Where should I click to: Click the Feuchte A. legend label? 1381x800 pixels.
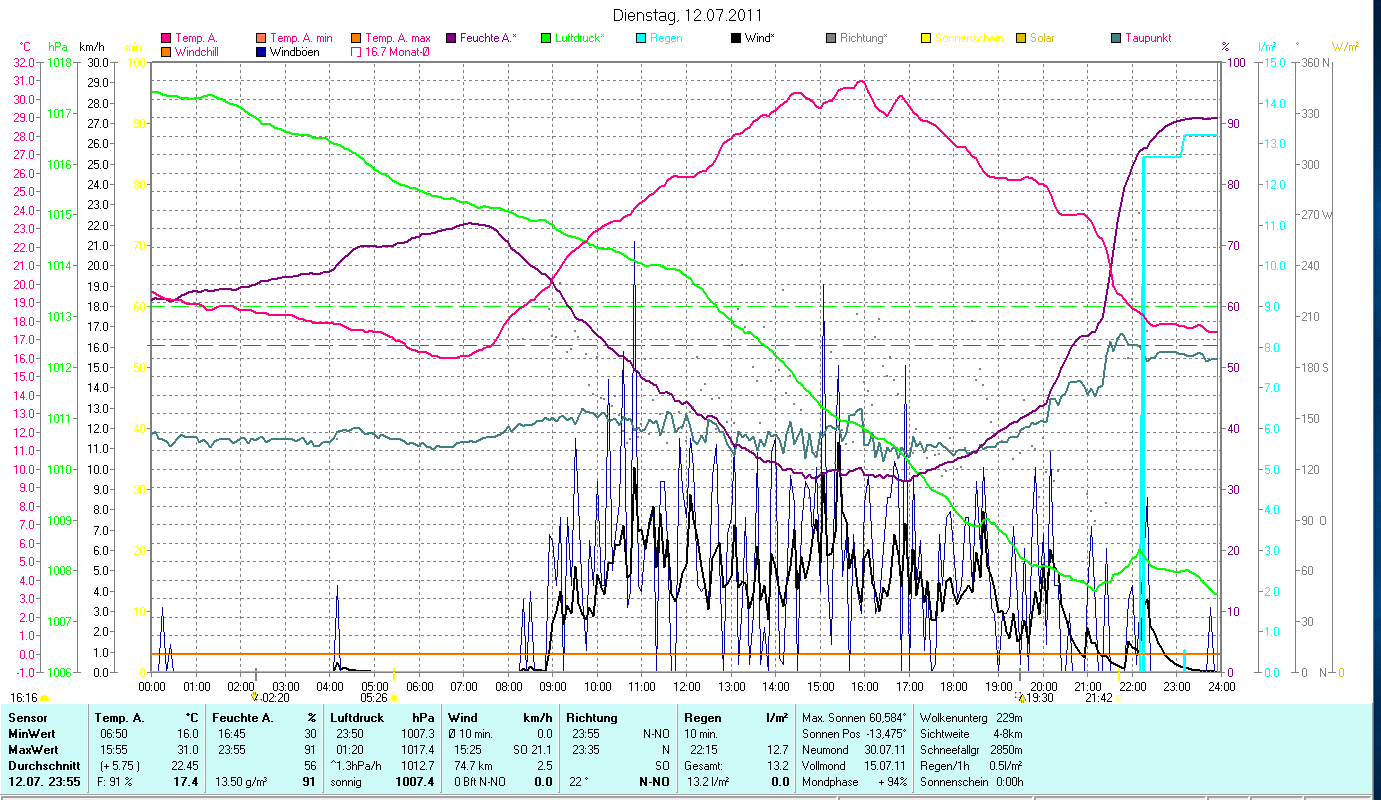coord(487,38)
